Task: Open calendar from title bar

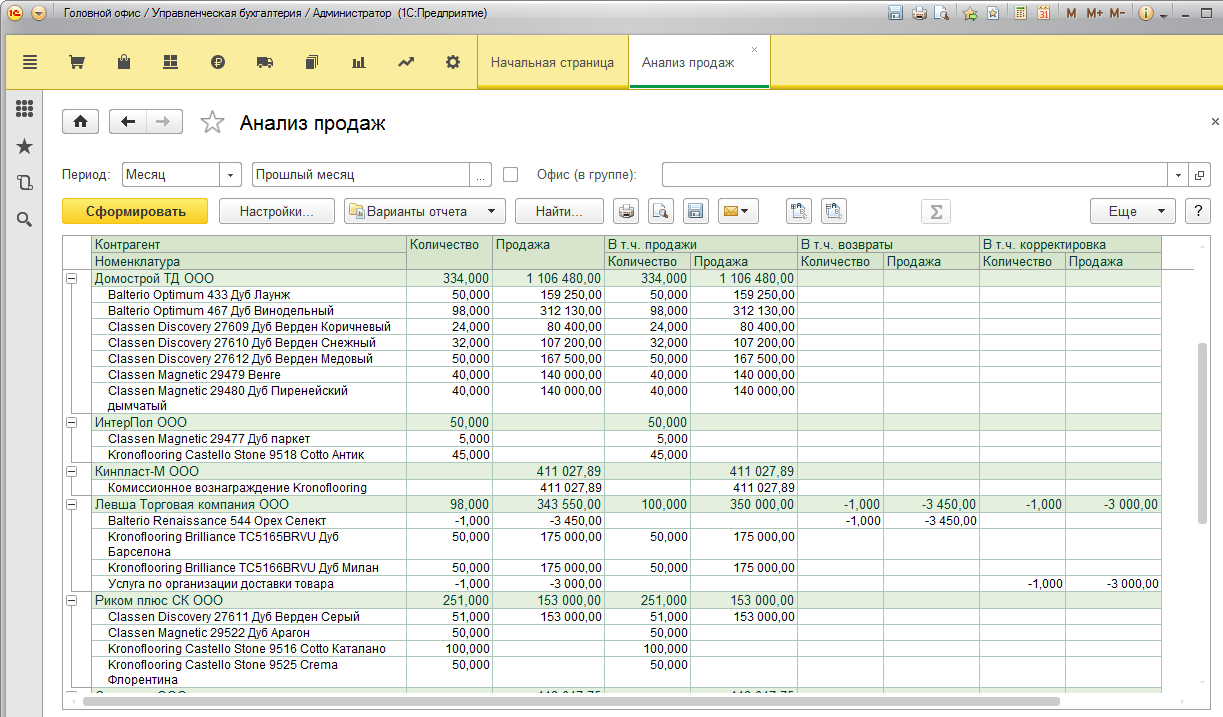Action: [x=1043, y=14]
